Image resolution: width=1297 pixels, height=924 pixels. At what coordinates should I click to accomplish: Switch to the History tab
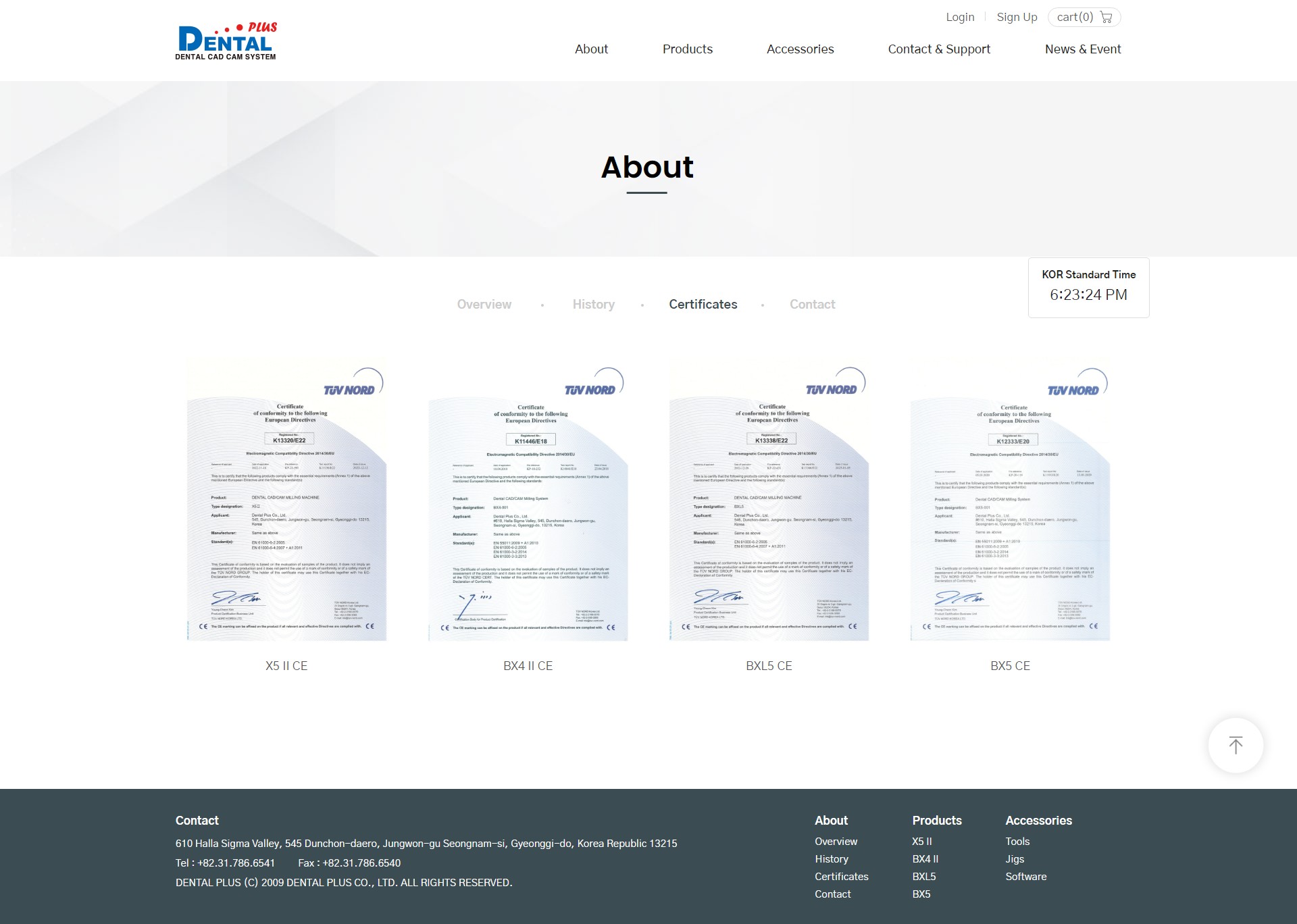(x=594, y=304)
